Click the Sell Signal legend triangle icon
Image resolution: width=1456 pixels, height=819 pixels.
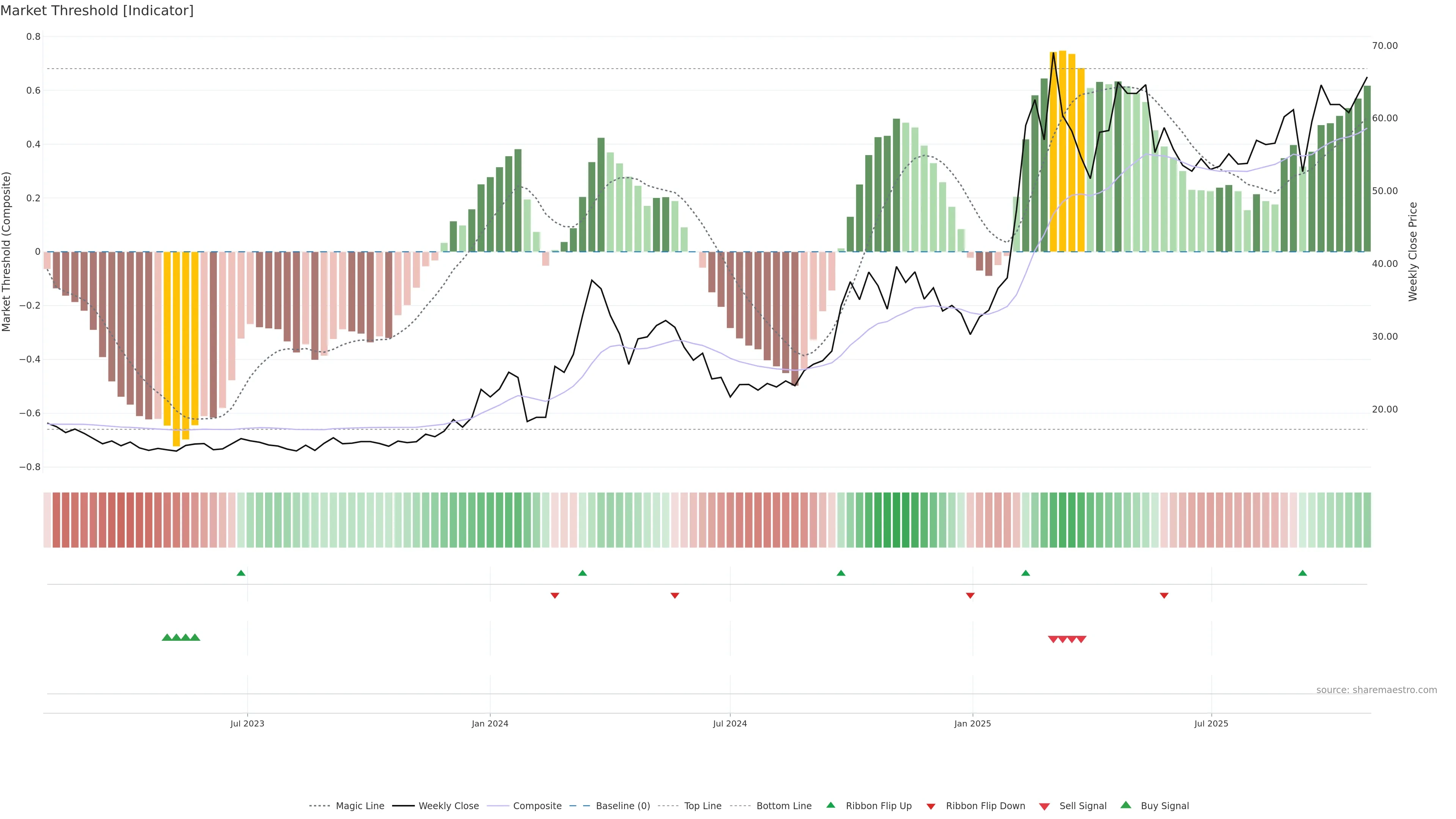click(x=1044, y=806)
